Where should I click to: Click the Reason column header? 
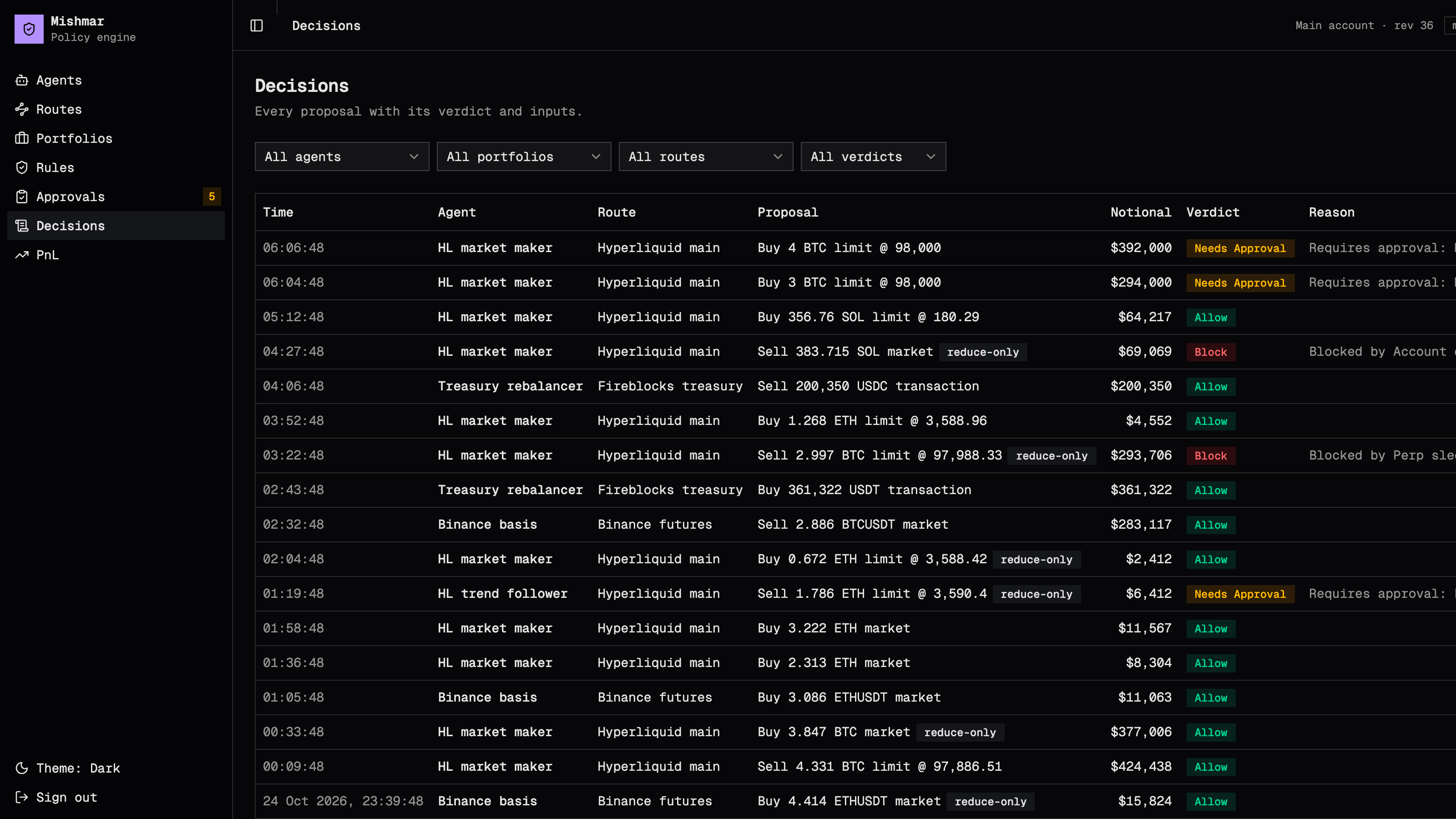coord(1332,212)
